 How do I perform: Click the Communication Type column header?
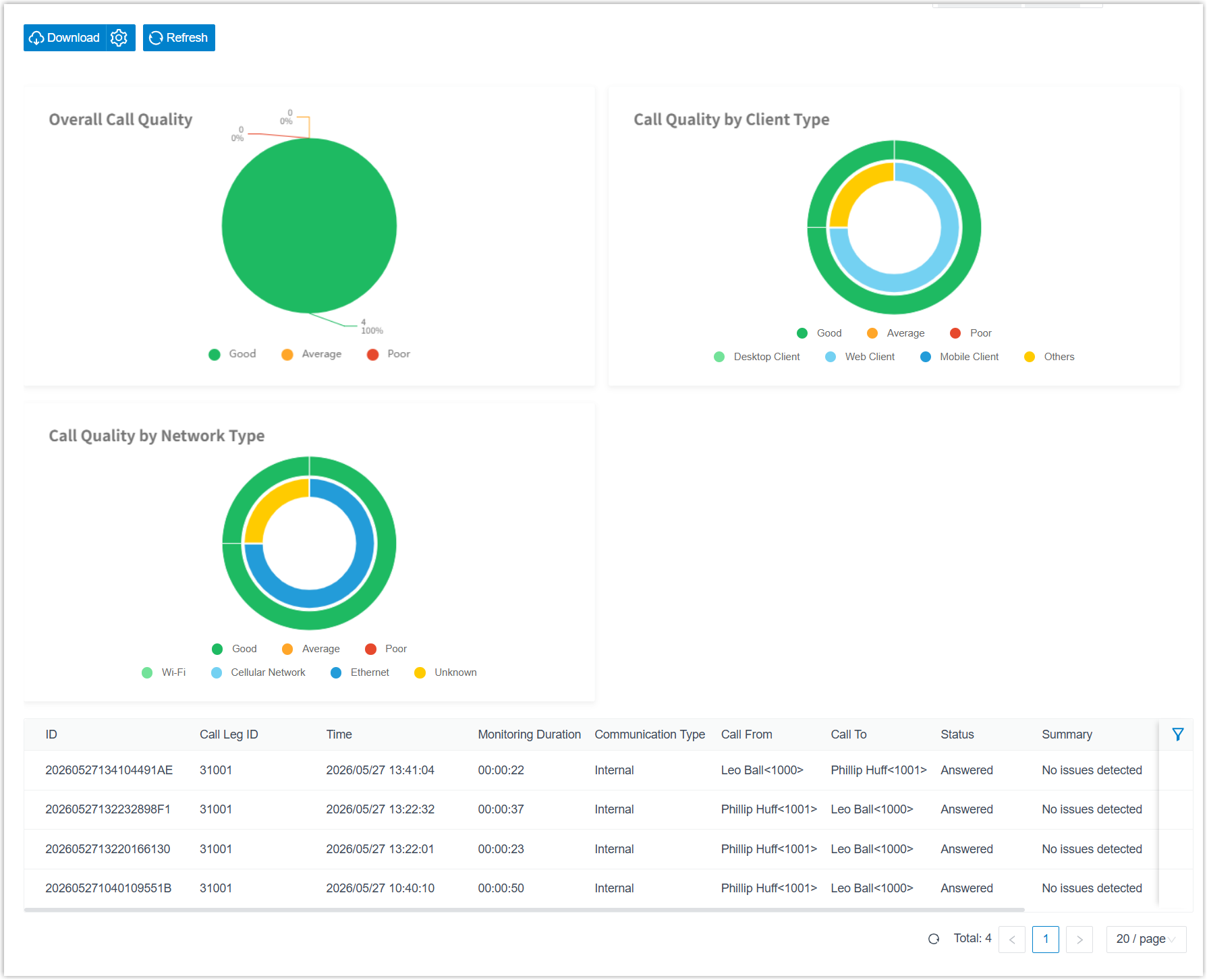(x=650, y=734)
